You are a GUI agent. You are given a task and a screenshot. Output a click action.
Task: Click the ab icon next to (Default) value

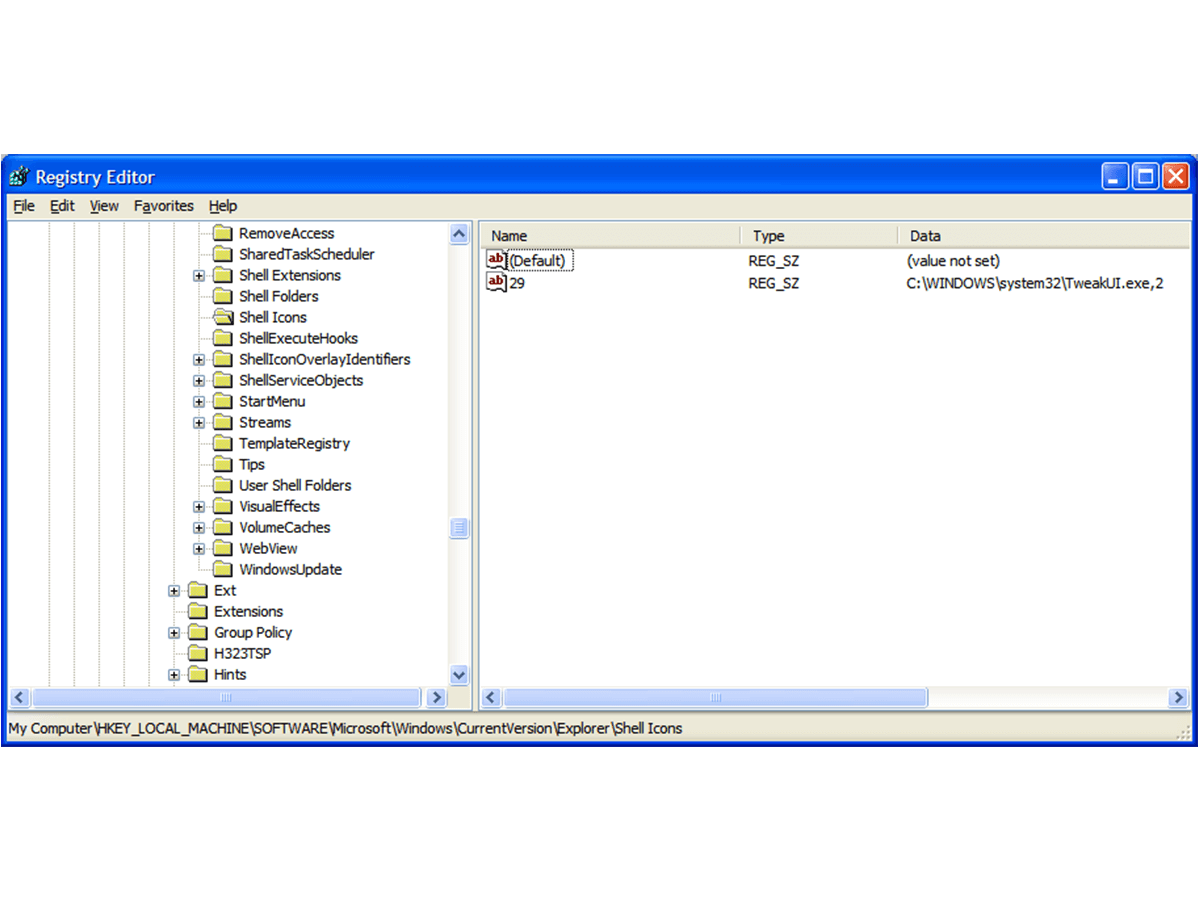(496, 259)
